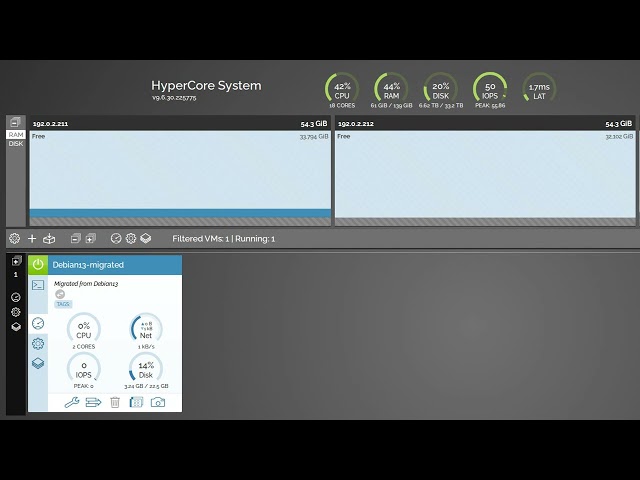Screen dimensions: 640x480
Task: Open the console for Debian13-migrated
Action: point(38,285)
